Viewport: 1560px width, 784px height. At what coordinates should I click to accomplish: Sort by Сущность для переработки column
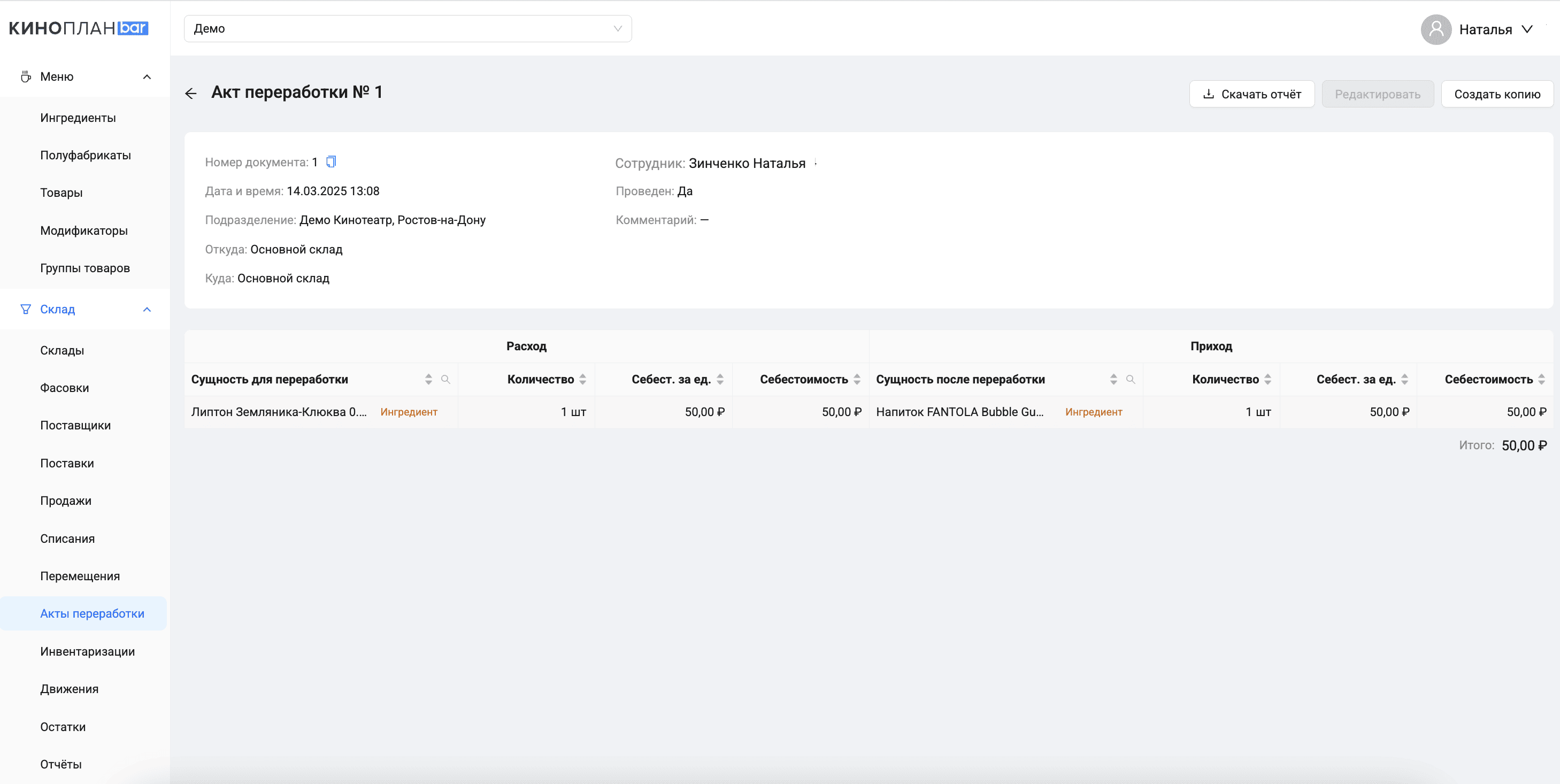coord(428,380)
